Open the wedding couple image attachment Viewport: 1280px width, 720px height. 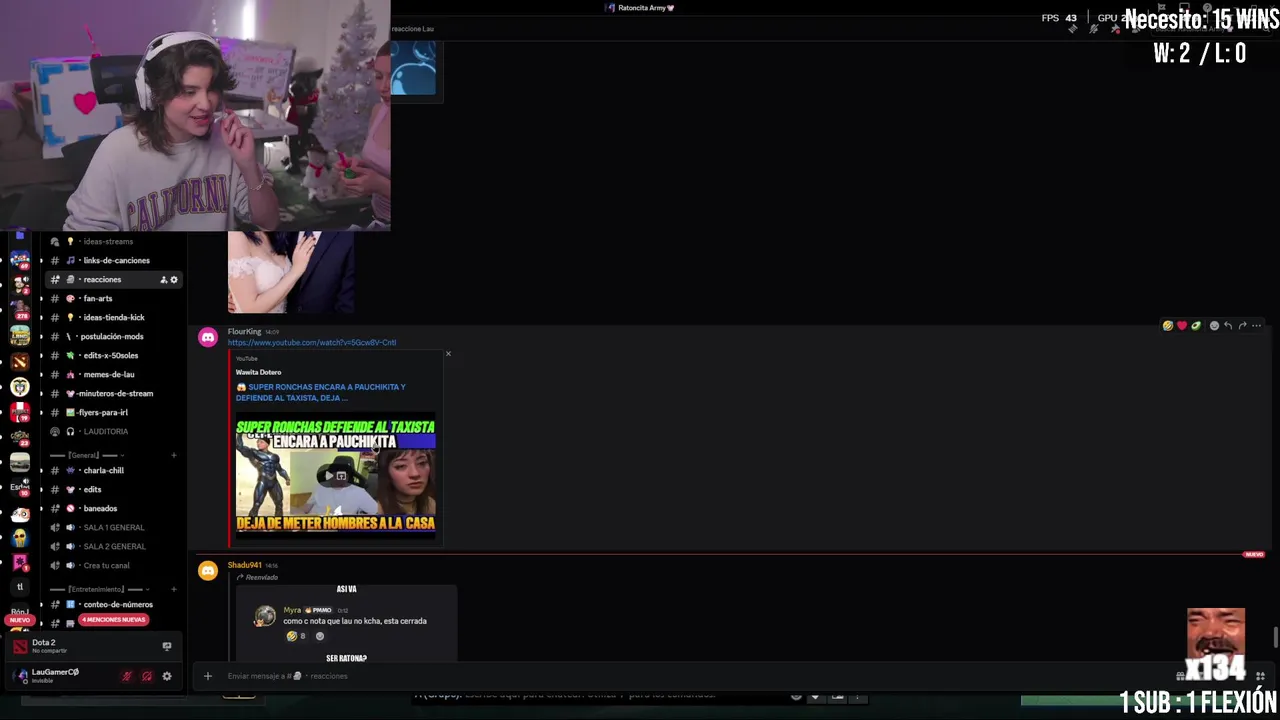291,272
